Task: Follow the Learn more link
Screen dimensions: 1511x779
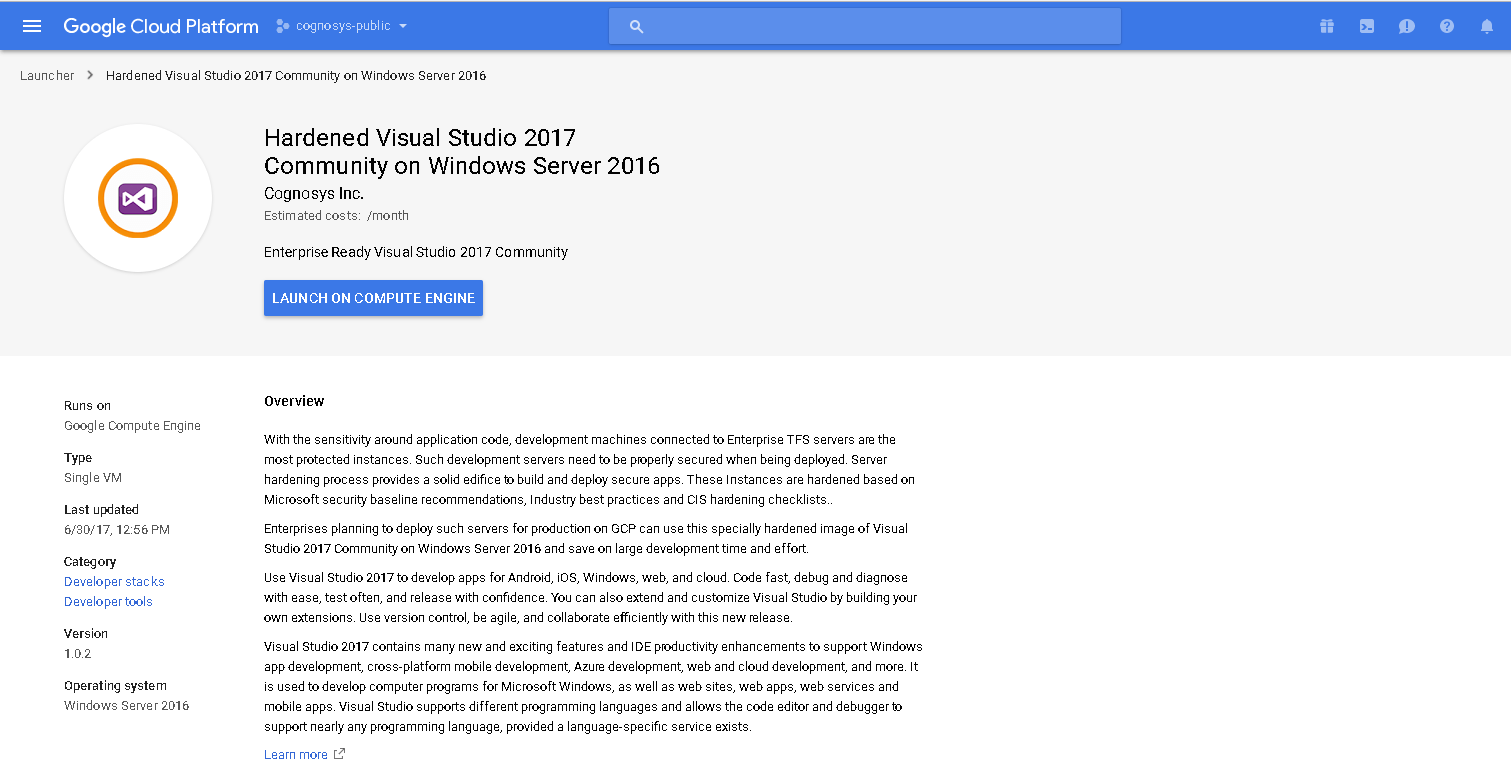Action: [295, 754]
